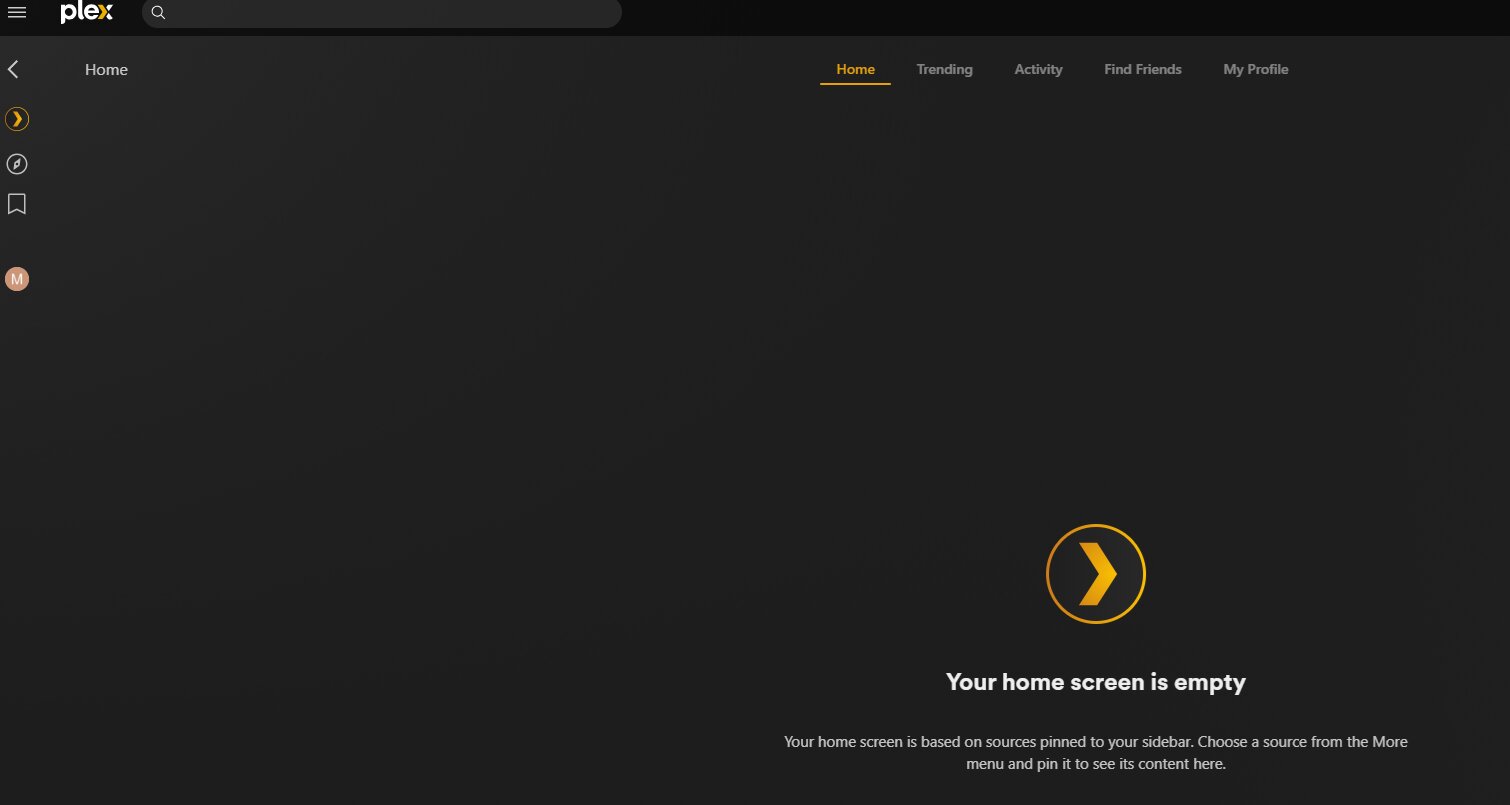Click the large circled Plex chevron emblem
Image resolution: width=1510 pixels, height=805 pixels.
coord(1096,573)
